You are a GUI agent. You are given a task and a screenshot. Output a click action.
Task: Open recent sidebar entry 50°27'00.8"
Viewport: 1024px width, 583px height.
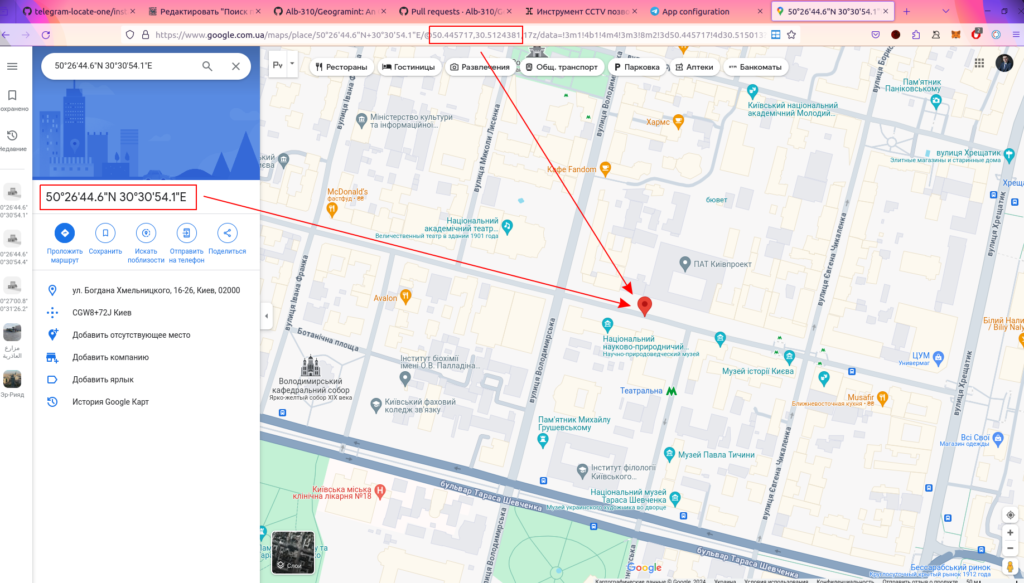[x=12, y=294]
